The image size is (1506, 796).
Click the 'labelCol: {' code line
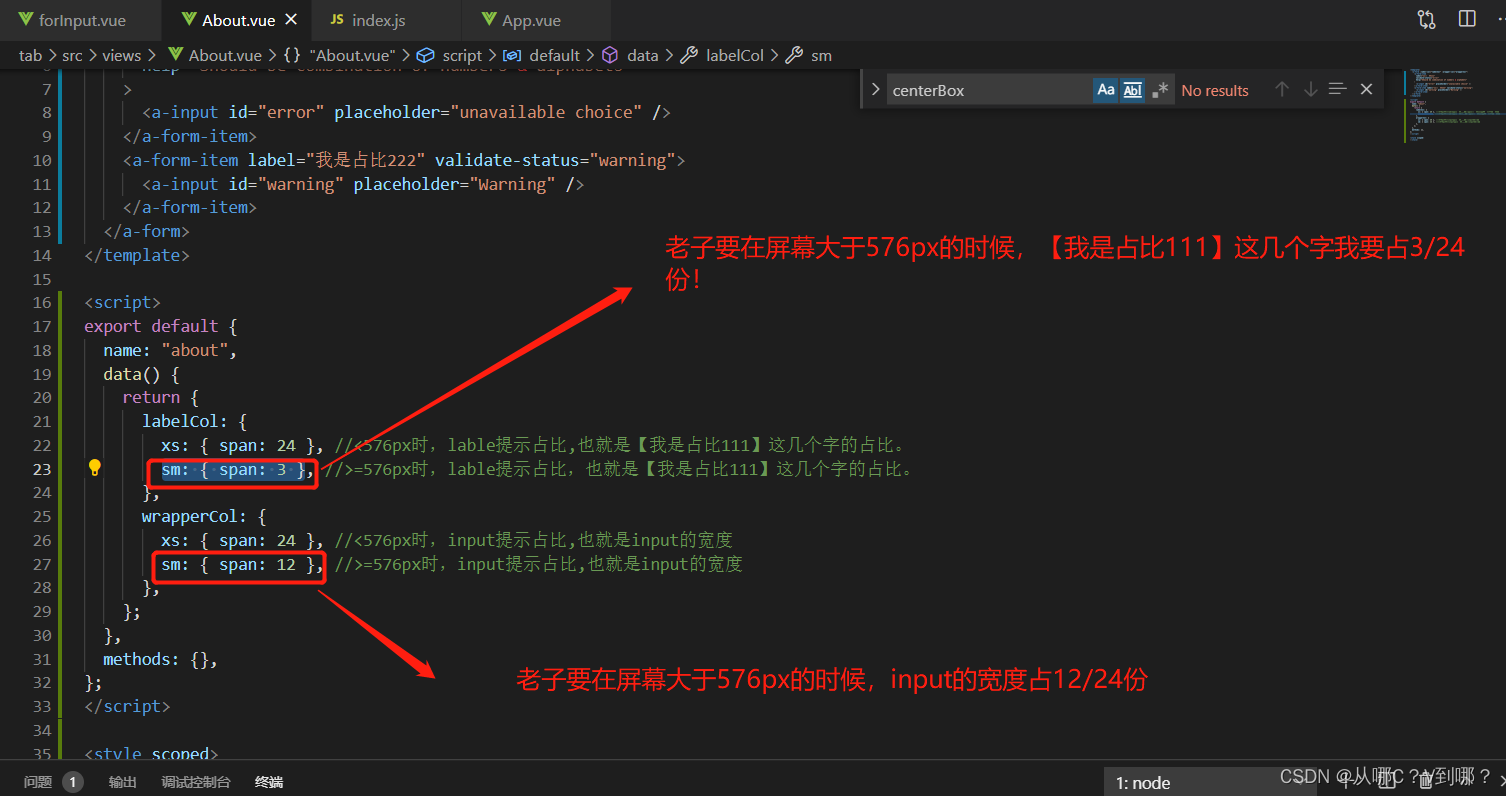pyautogui.click(x=194, y=421)
